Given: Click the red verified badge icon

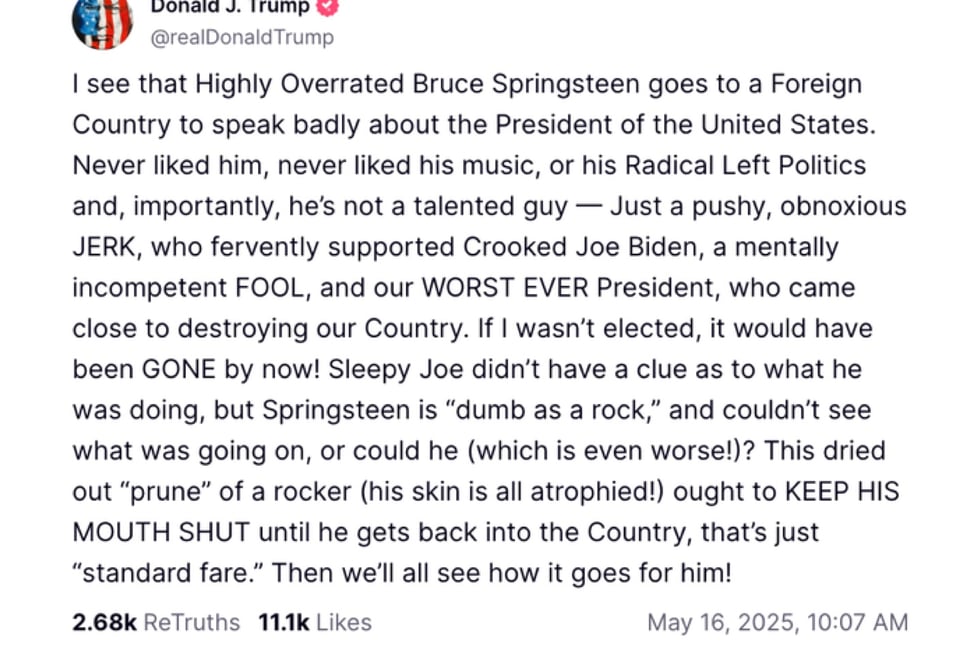Looking at the screenshot, I should 328,6.
